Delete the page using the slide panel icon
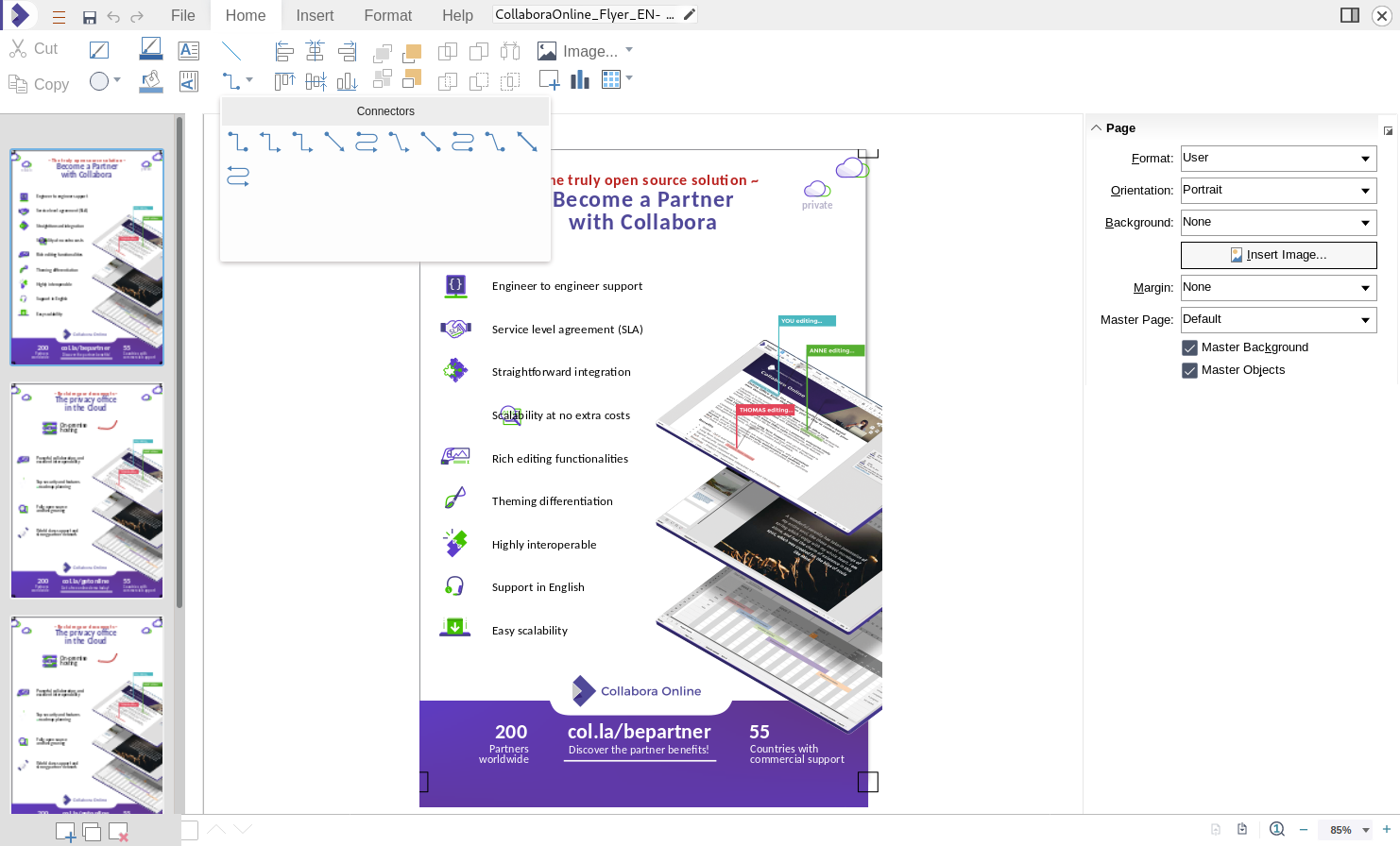Screen dimensions: 1400x846 click(x=118, y=832)
